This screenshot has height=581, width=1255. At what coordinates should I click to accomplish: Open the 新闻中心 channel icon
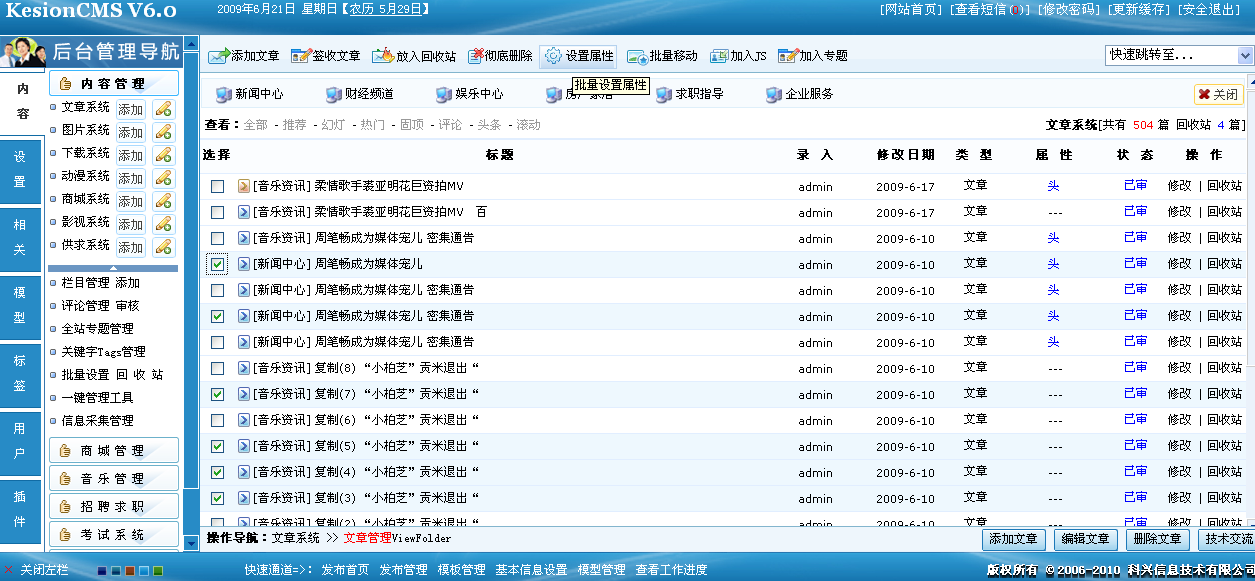(223, 94)
